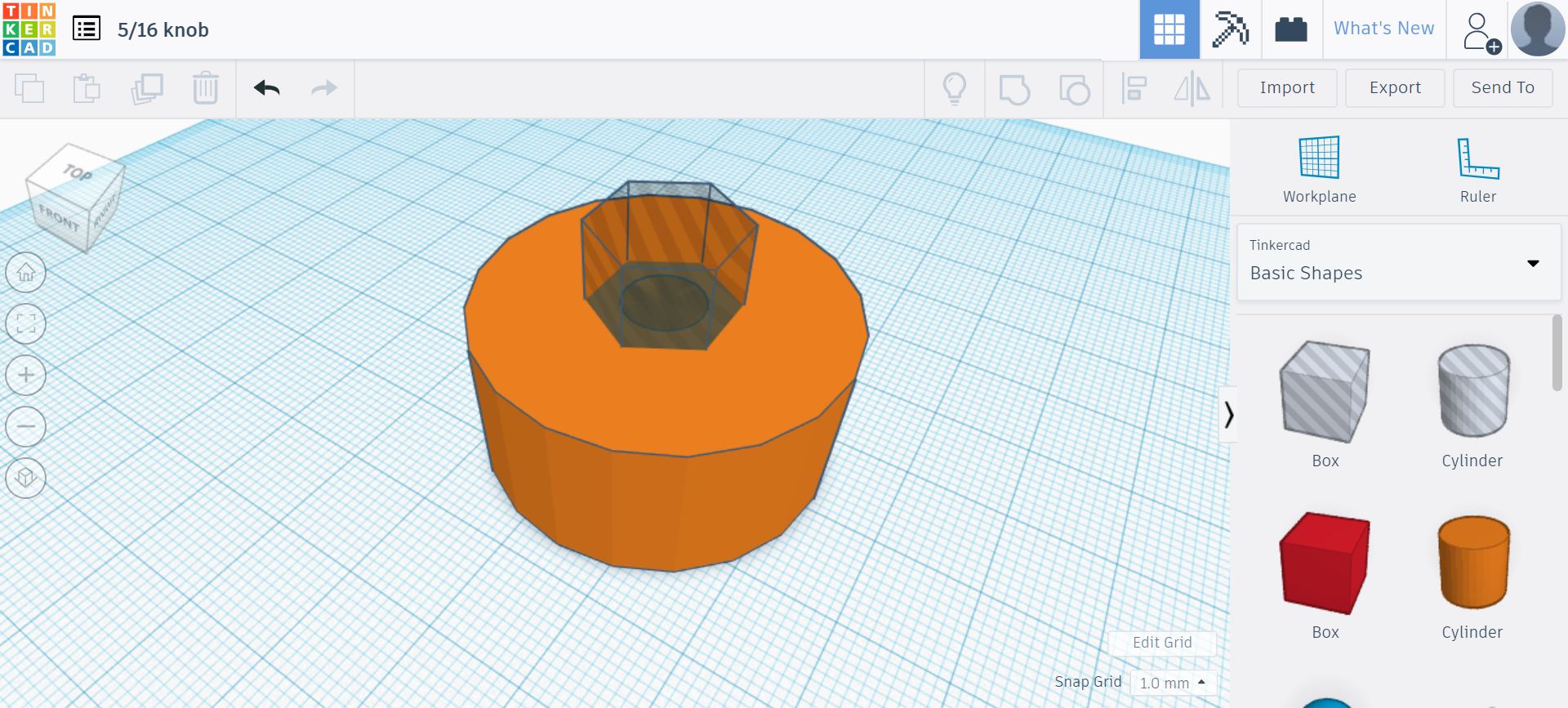Click the view cube TOP face

pos(78,171)
